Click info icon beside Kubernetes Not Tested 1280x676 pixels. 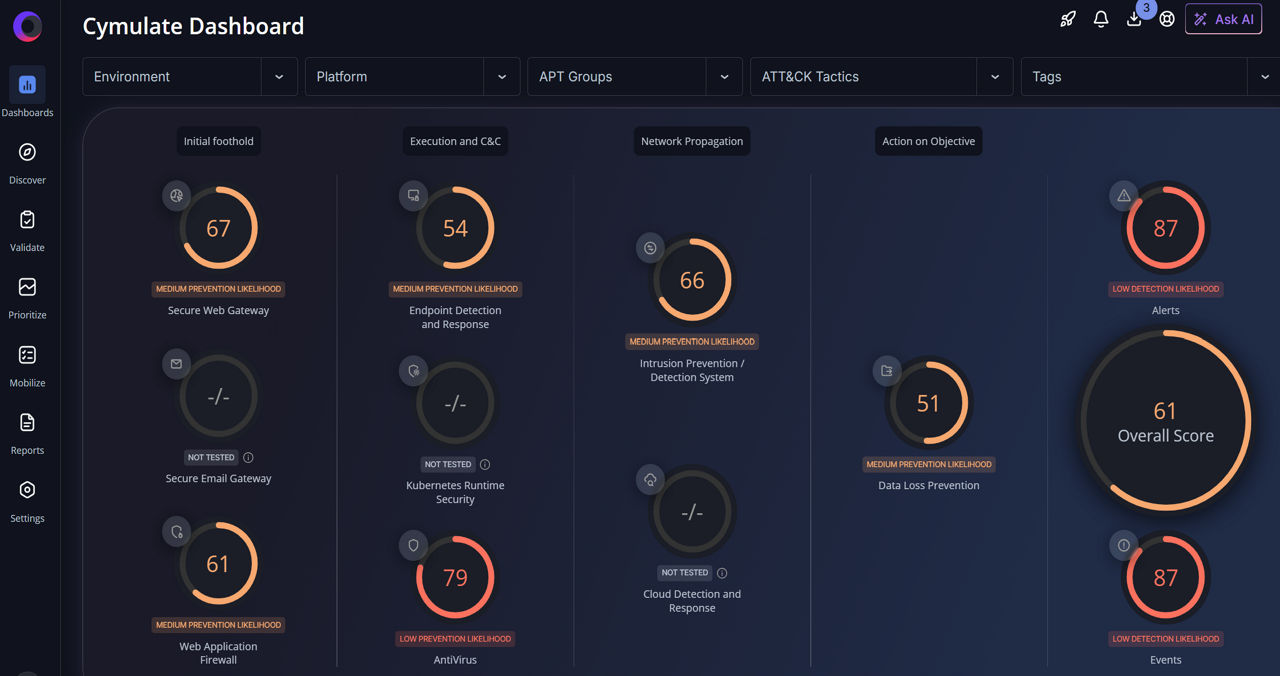pos(485,465)
